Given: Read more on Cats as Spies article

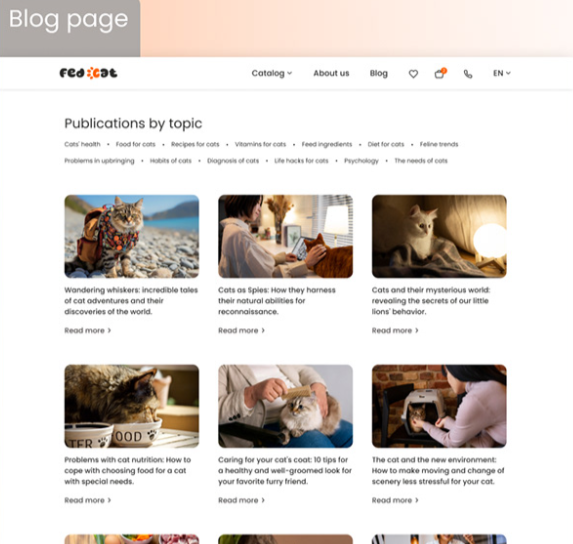Looking at the screenshot, I should (x=241, y=330).
